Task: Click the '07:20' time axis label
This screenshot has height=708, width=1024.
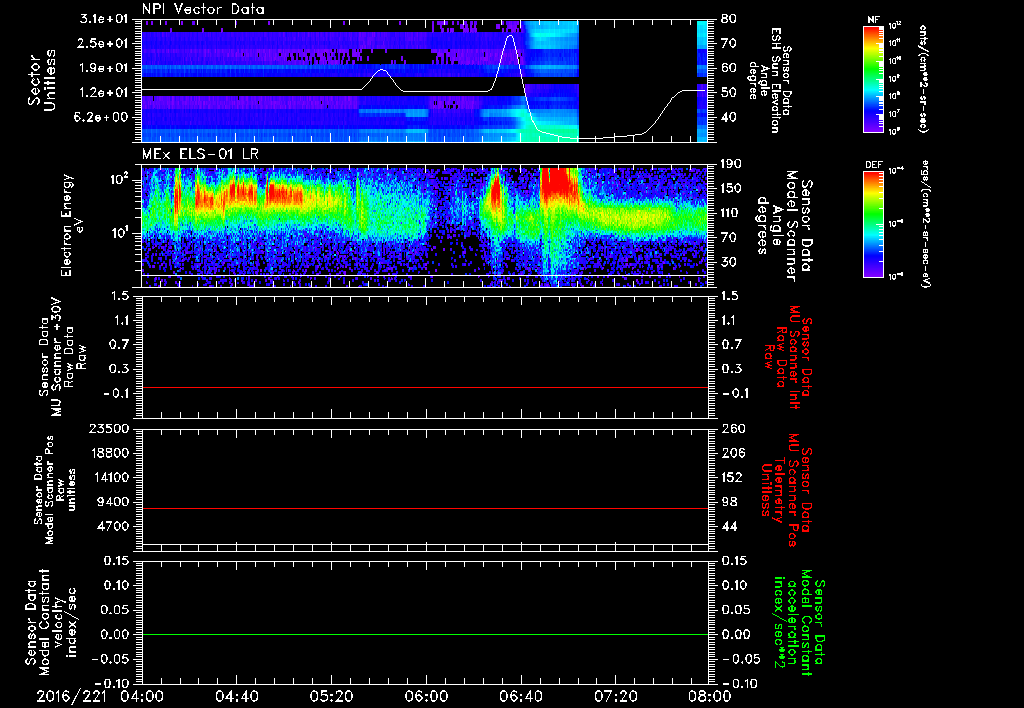Action: tap(615, 696)
